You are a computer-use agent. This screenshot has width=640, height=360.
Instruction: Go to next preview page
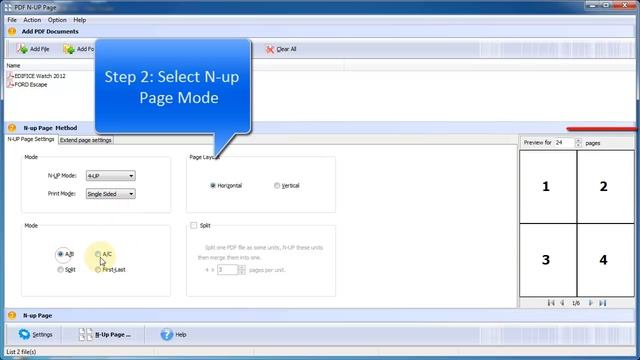pos(590,303)
